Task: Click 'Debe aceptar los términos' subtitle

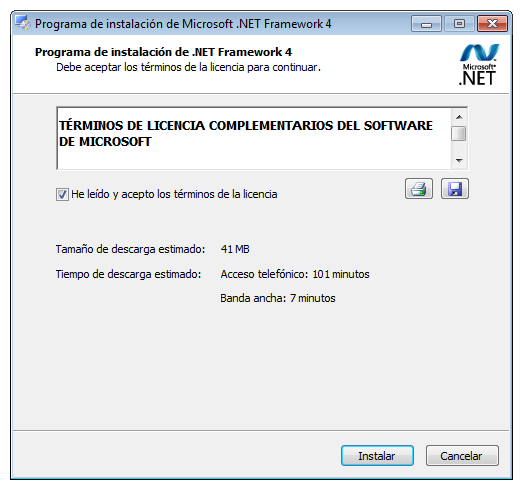Action: (x=188, y=67)
